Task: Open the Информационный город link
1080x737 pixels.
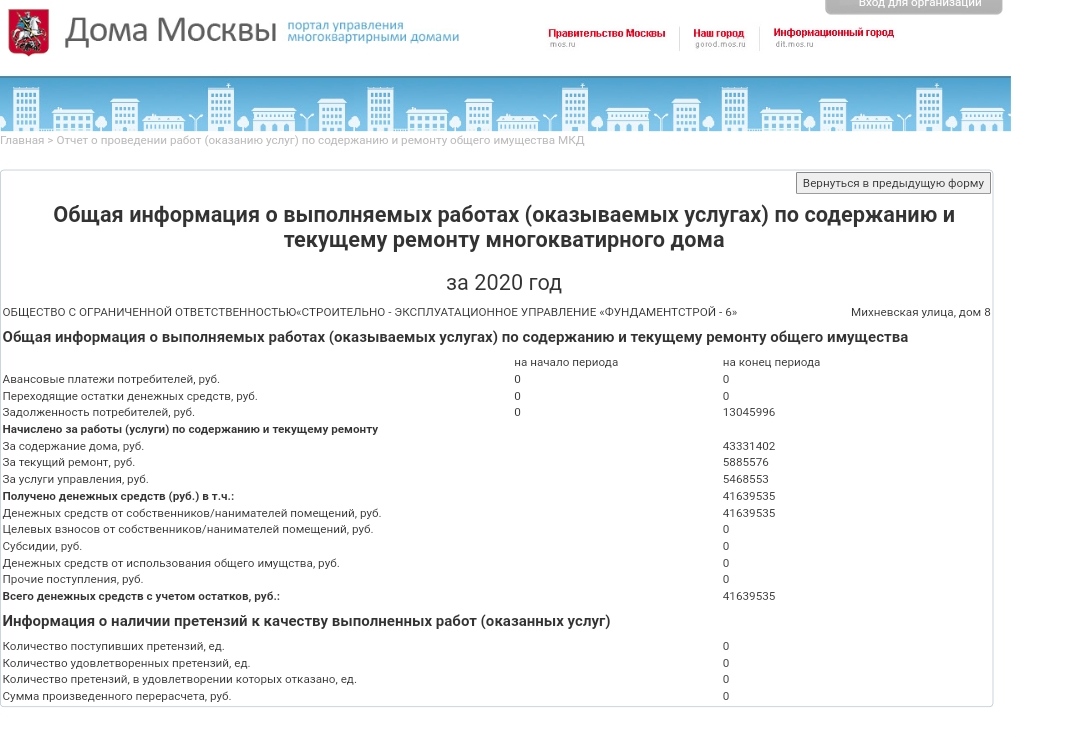Action: [x=833, y=33]
